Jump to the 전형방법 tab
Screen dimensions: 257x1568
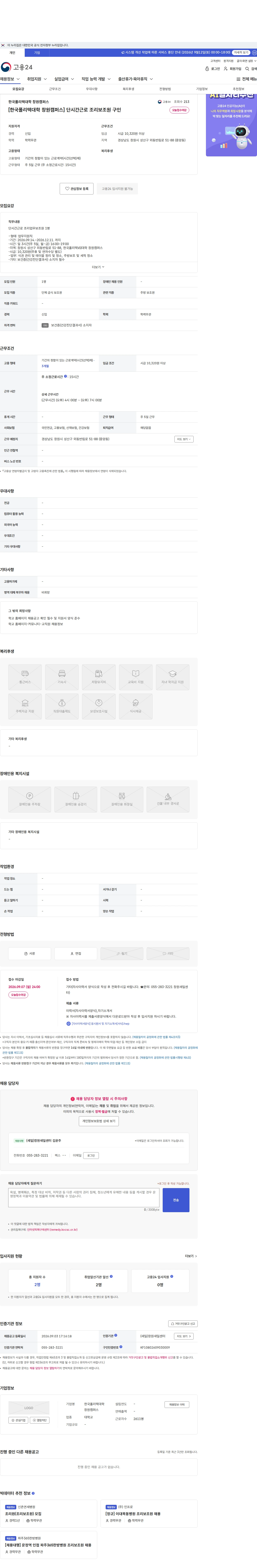tap(165, 89)
